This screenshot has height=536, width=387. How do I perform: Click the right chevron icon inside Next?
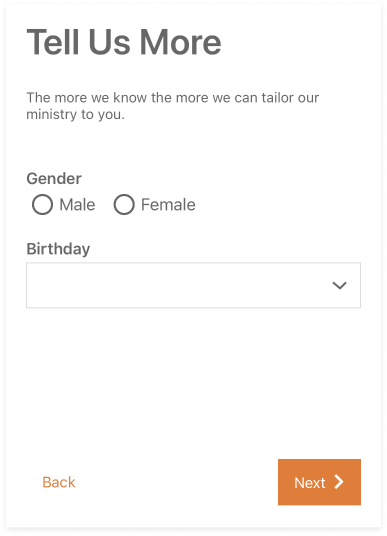coord(339,482)
